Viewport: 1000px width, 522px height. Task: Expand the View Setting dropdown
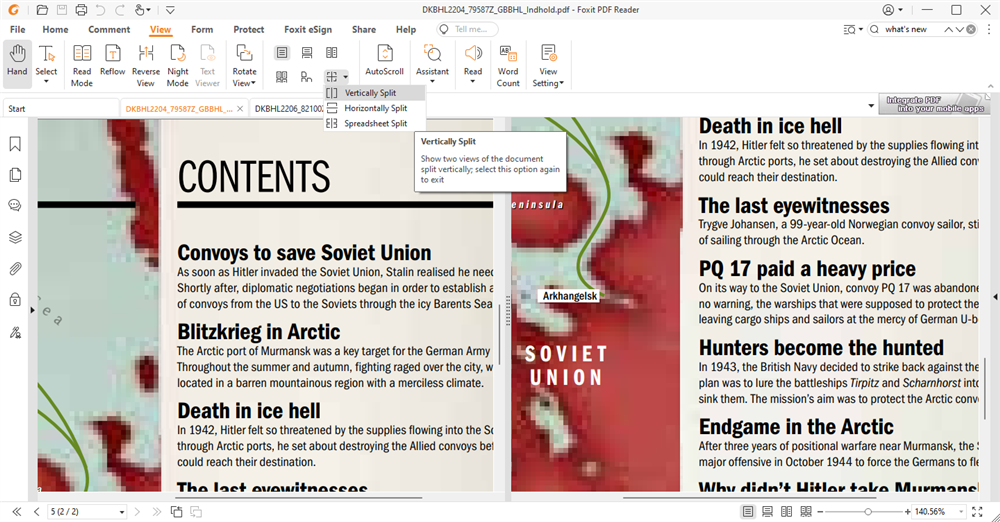[x=548, y=83]
